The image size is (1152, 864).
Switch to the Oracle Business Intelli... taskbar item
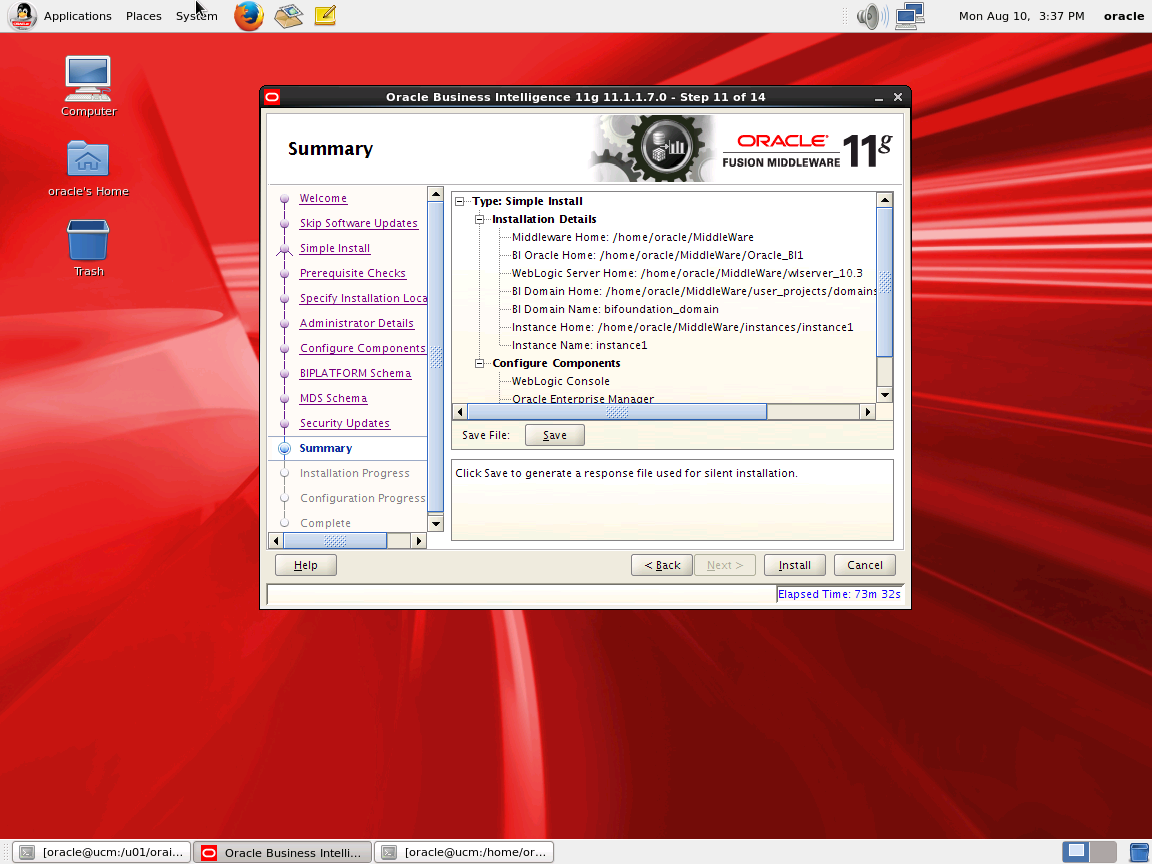pos(283,852)
